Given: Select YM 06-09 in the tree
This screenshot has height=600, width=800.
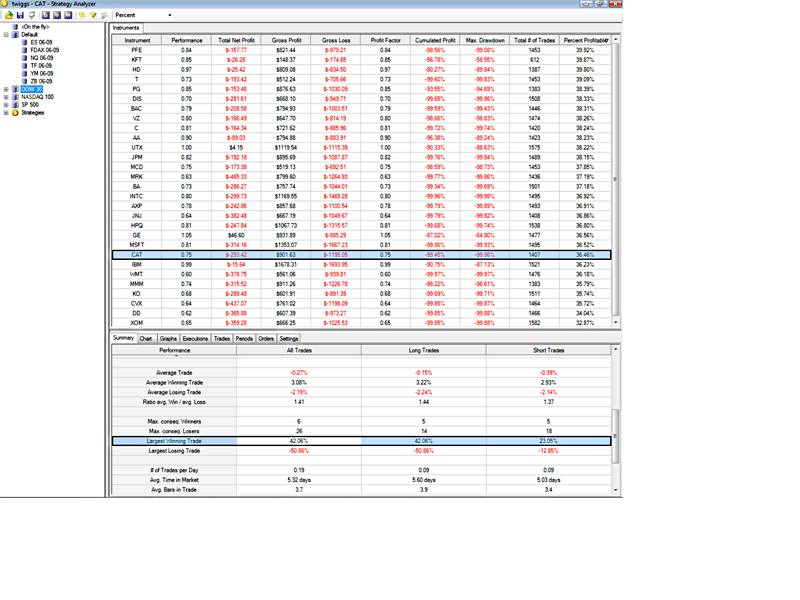Looking at the screenshot, I should point(41,73).
